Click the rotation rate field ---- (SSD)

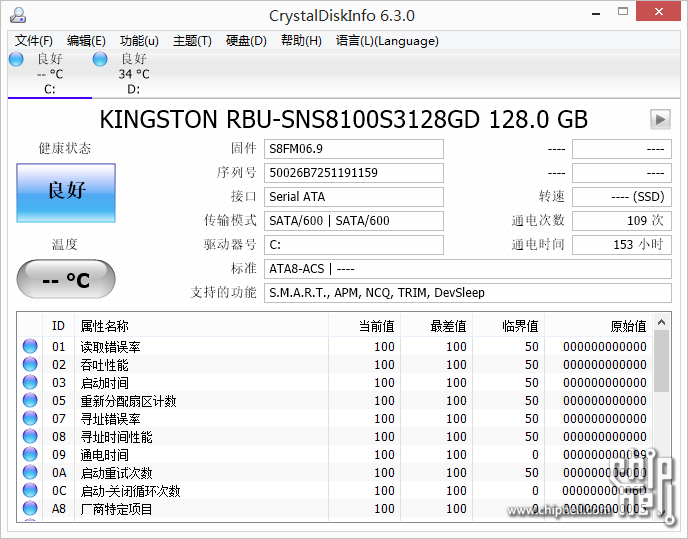[x=622, y=197]
